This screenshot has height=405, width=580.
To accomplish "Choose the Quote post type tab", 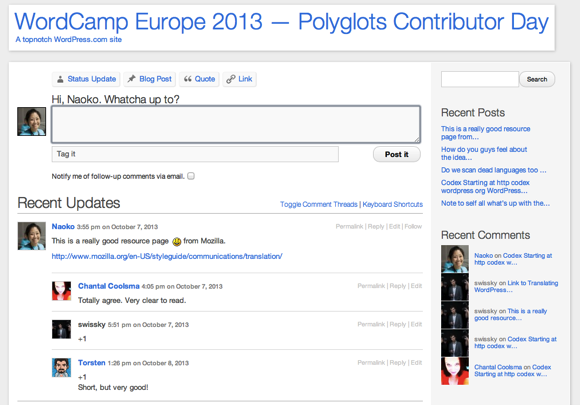I will pos(199,79).
